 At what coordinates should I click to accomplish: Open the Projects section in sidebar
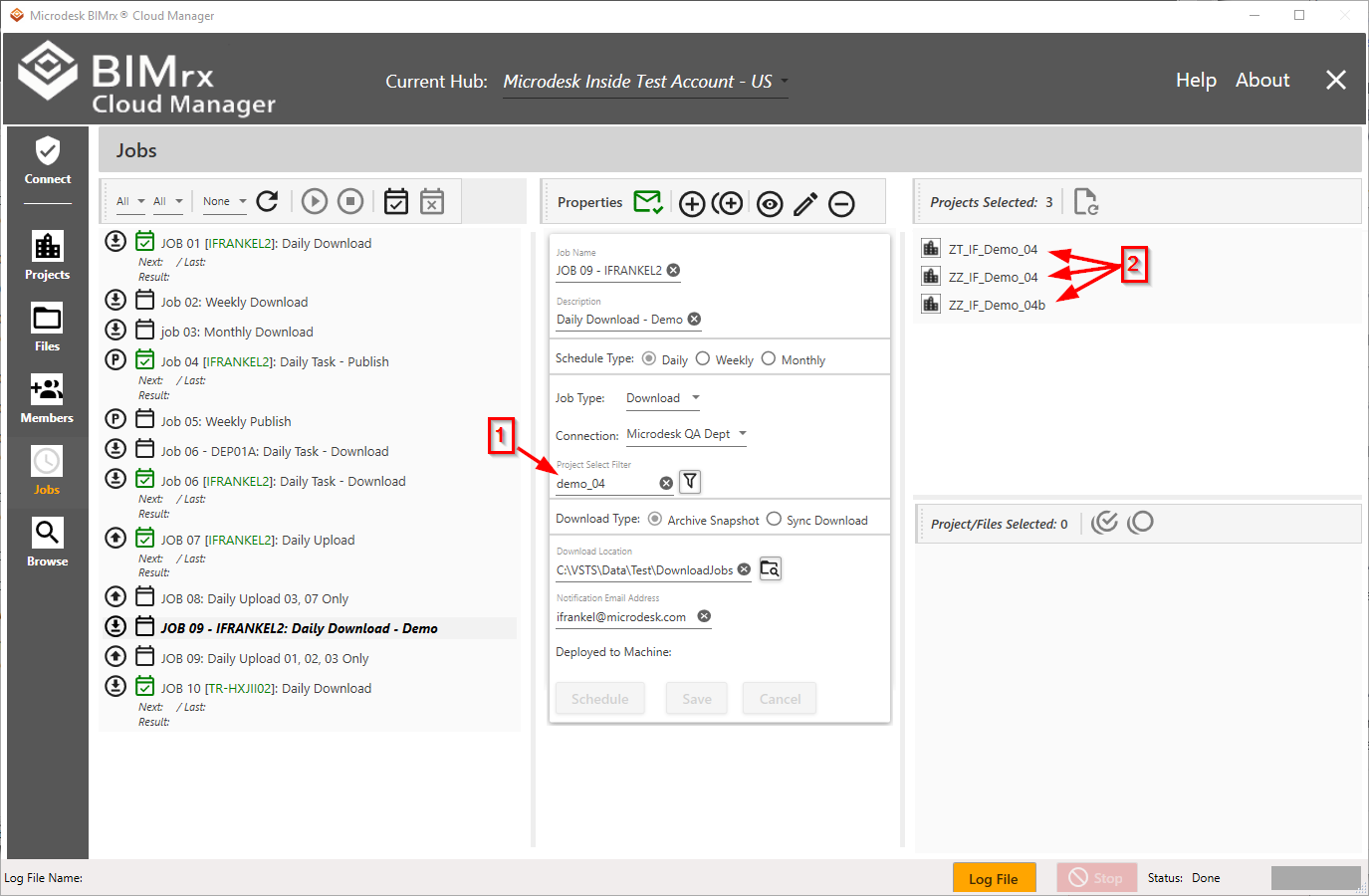pos(47,256)
